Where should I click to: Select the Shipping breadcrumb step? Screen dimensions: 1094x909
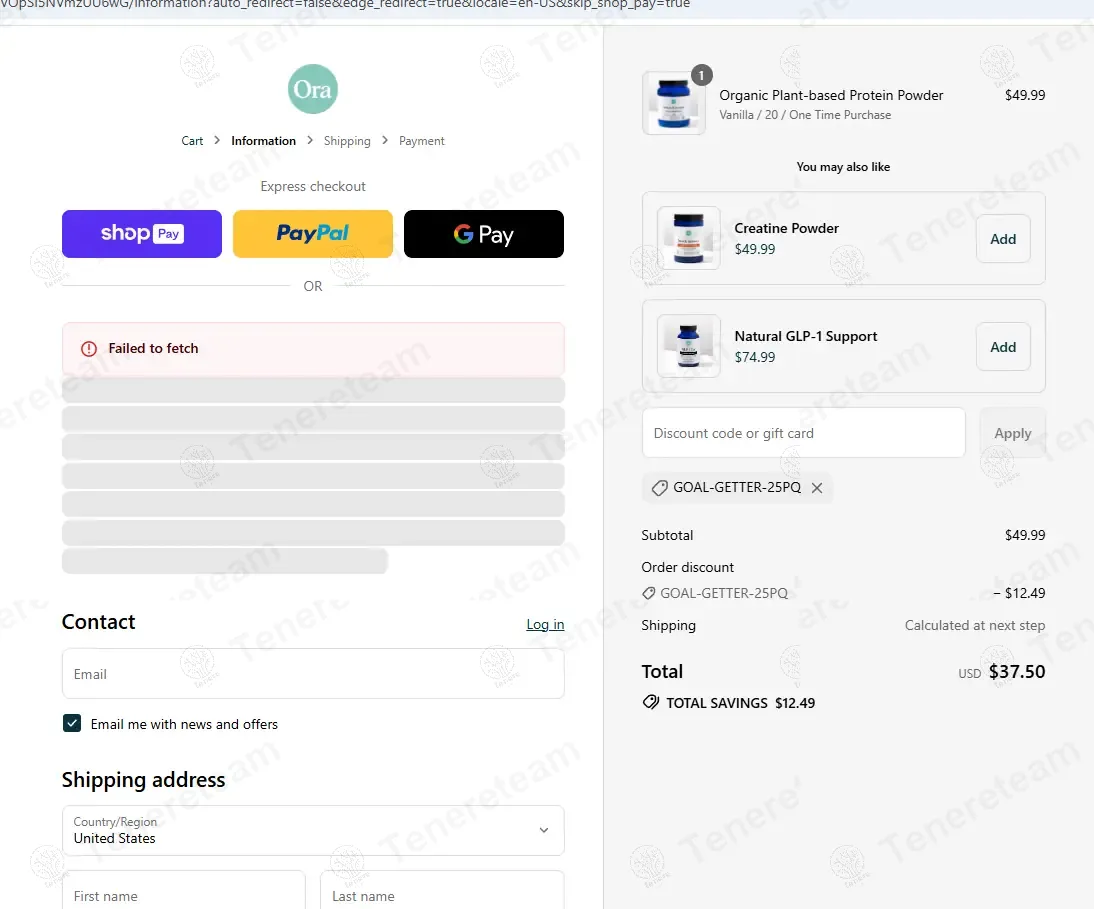(347, 141)
